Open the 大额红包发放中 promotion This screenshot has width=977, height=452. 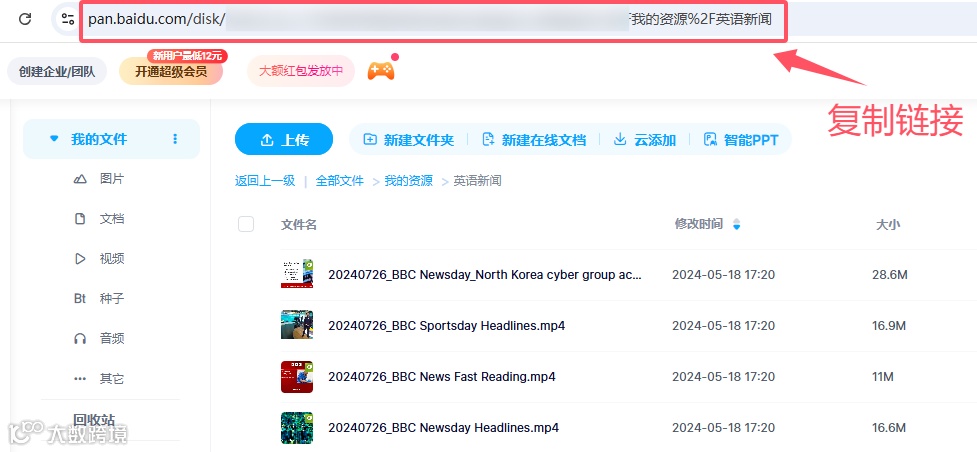[x=301, y=70]
